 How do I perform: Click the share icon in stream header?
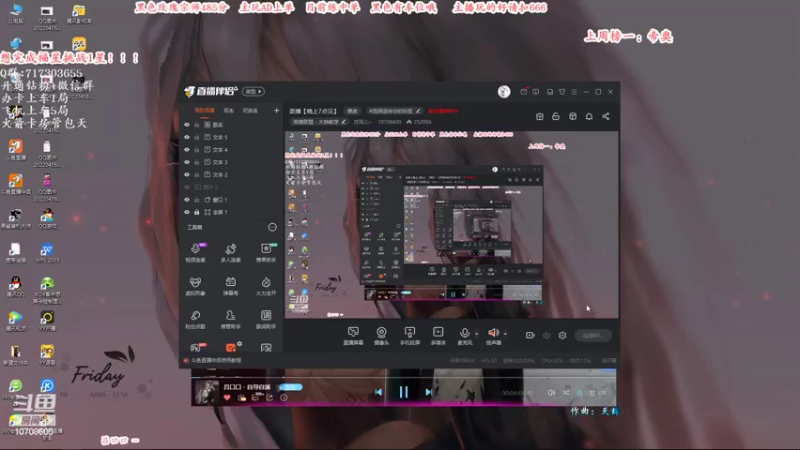[606, 116]
